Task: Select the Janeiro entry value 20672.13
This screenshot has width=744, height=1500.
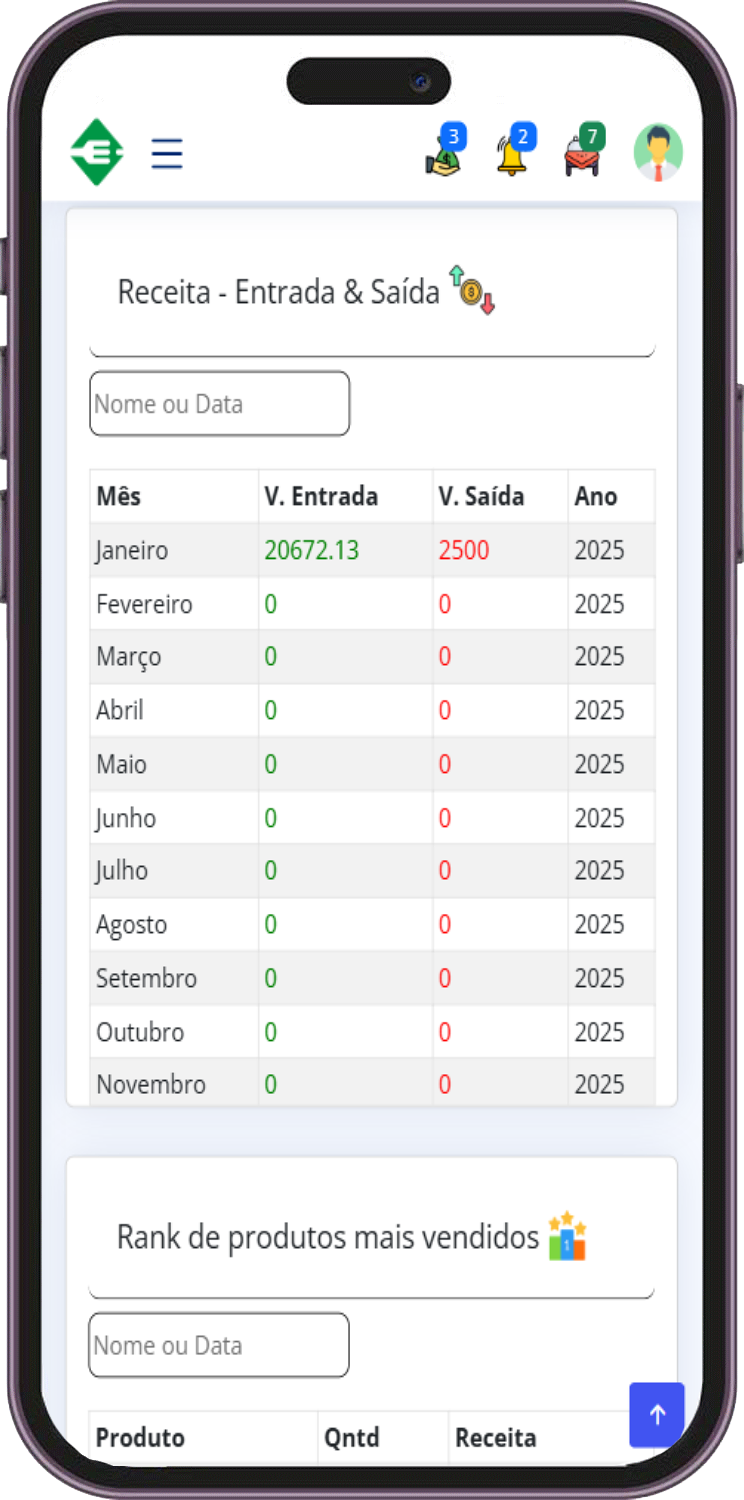Action: click(312, 550)
